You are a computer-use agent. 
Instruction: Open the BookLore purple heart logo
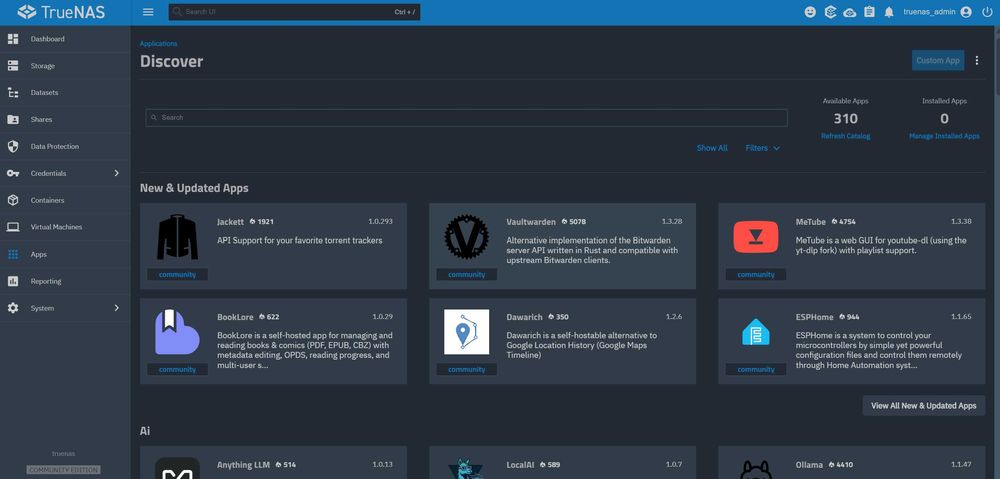pos(177,332)
